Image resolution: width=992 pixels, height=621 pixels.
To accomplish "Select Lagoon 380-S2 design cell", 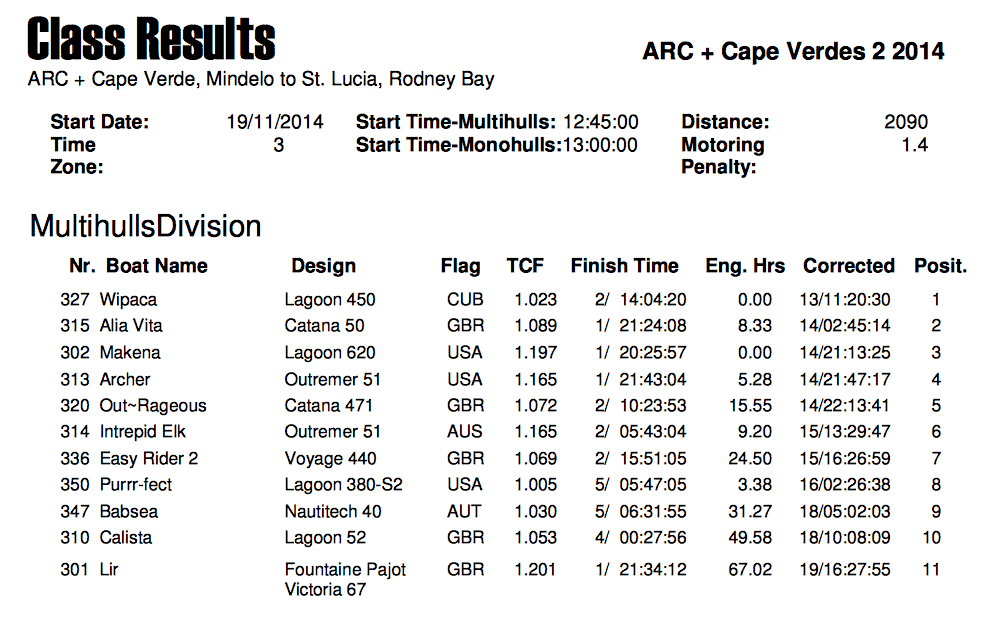I will [343, 485].
